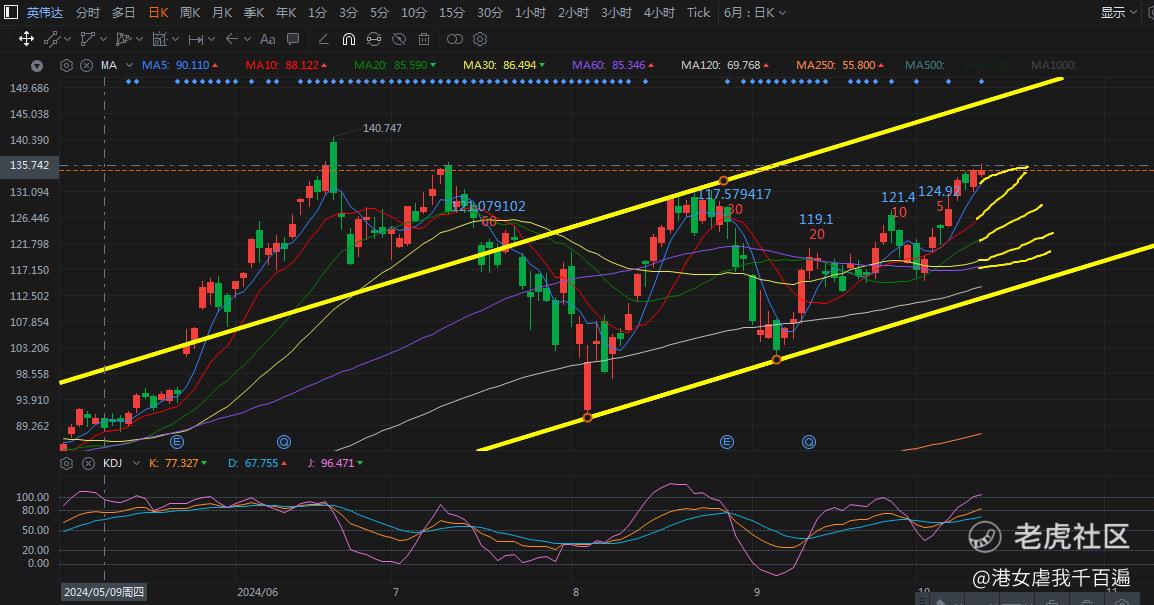This screenshot has width=1154, height=605.
Task: Switch to the 周K weekly tab
Action: 190,13
